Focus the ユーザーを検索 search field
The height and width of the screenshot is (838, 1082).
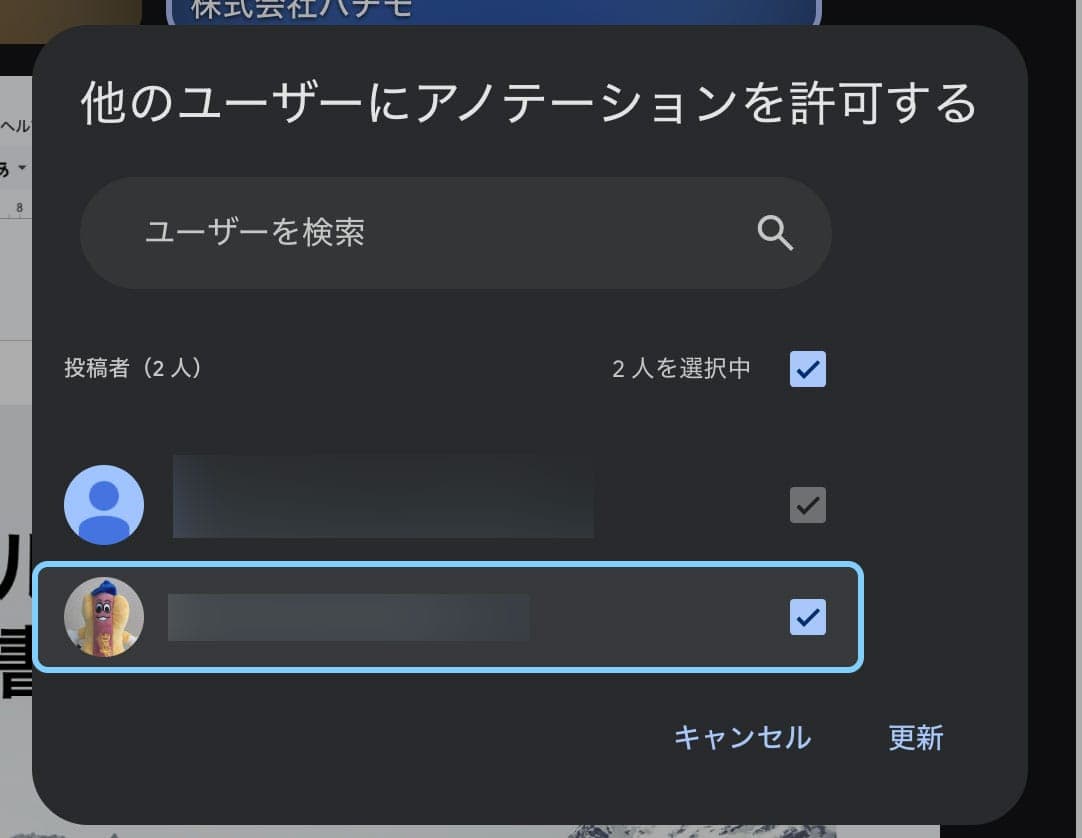[440, 233]
